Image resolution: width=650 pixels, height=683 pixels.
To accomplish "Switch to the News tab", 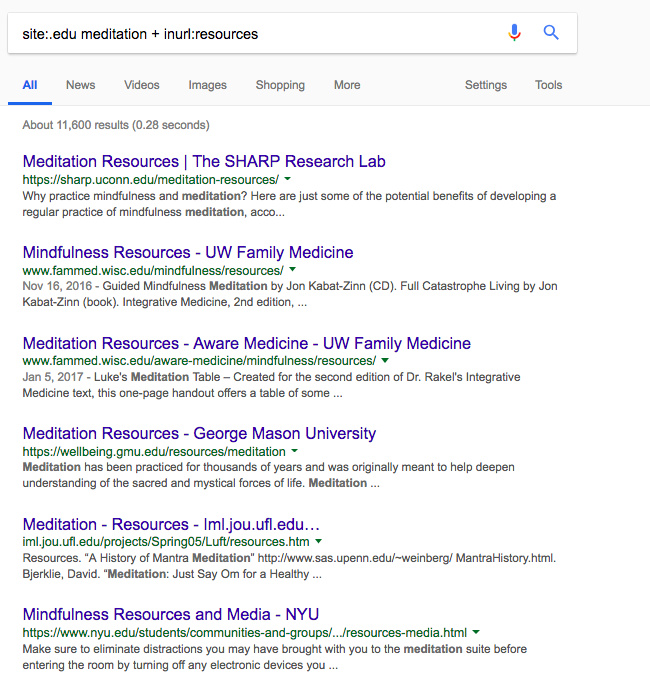I will click(80, 85).
